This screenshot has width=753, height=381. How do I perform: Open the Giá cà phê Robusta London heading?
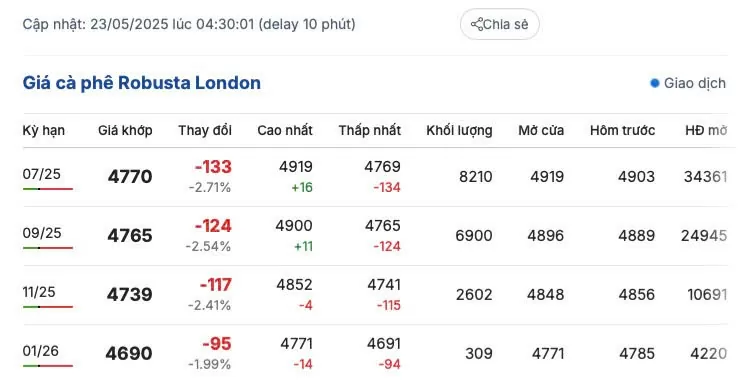(142, 83)
